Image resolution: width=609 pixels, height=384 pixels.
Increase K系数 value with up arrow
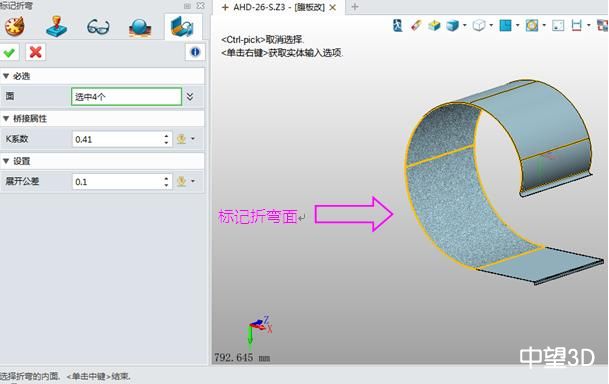pos(166,136)
